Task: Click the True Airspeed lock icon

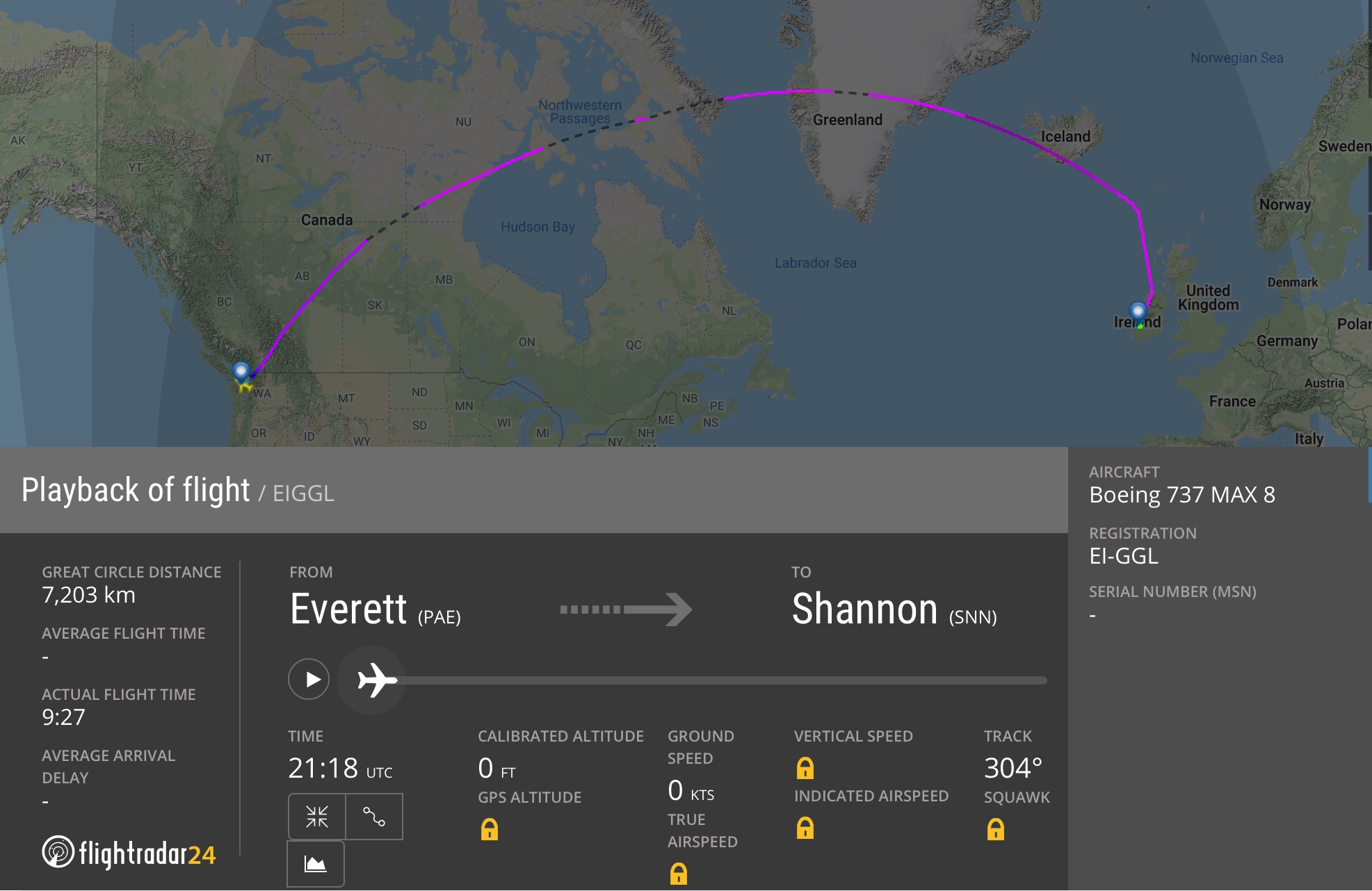Action: tap(679, 874)
